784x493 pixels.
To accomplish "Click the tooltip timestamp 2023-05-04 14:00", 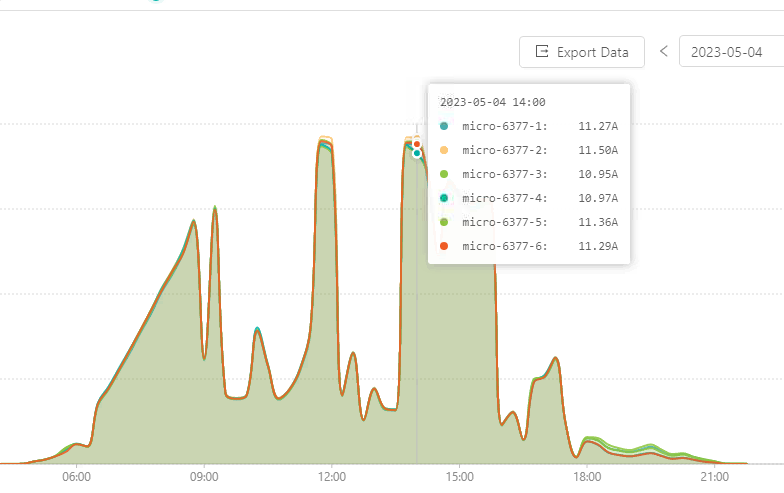I will tap(492, 102).
